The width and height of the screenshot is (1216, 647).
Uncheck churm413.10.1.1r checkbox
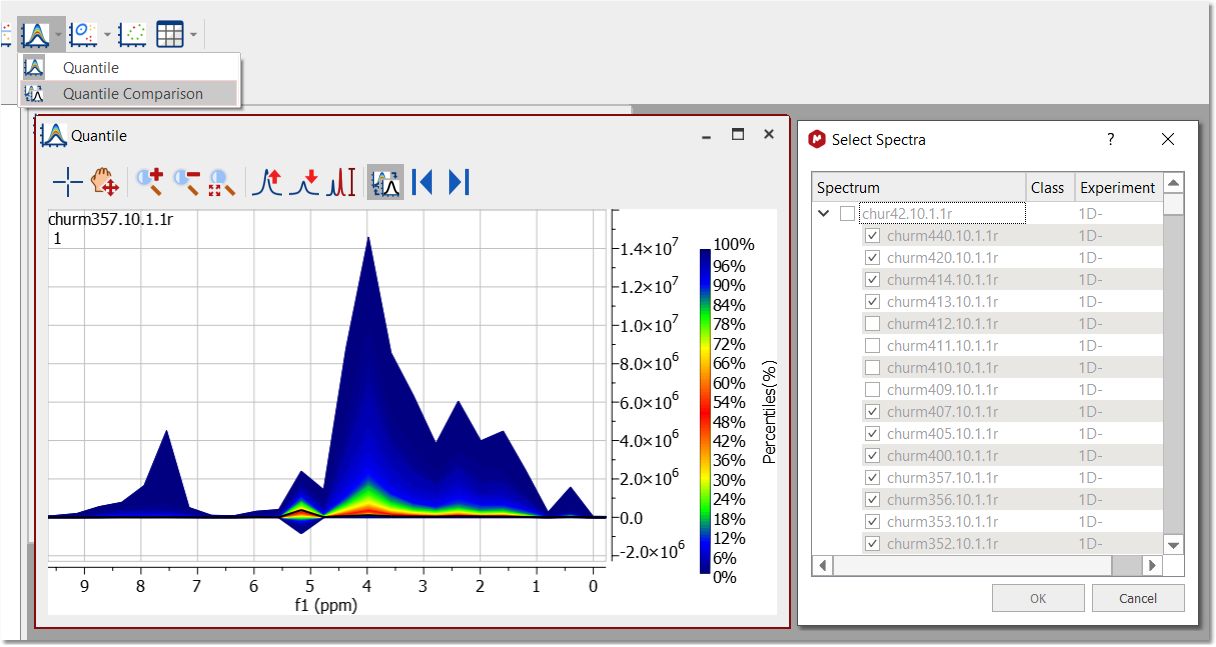pos(872,302)
